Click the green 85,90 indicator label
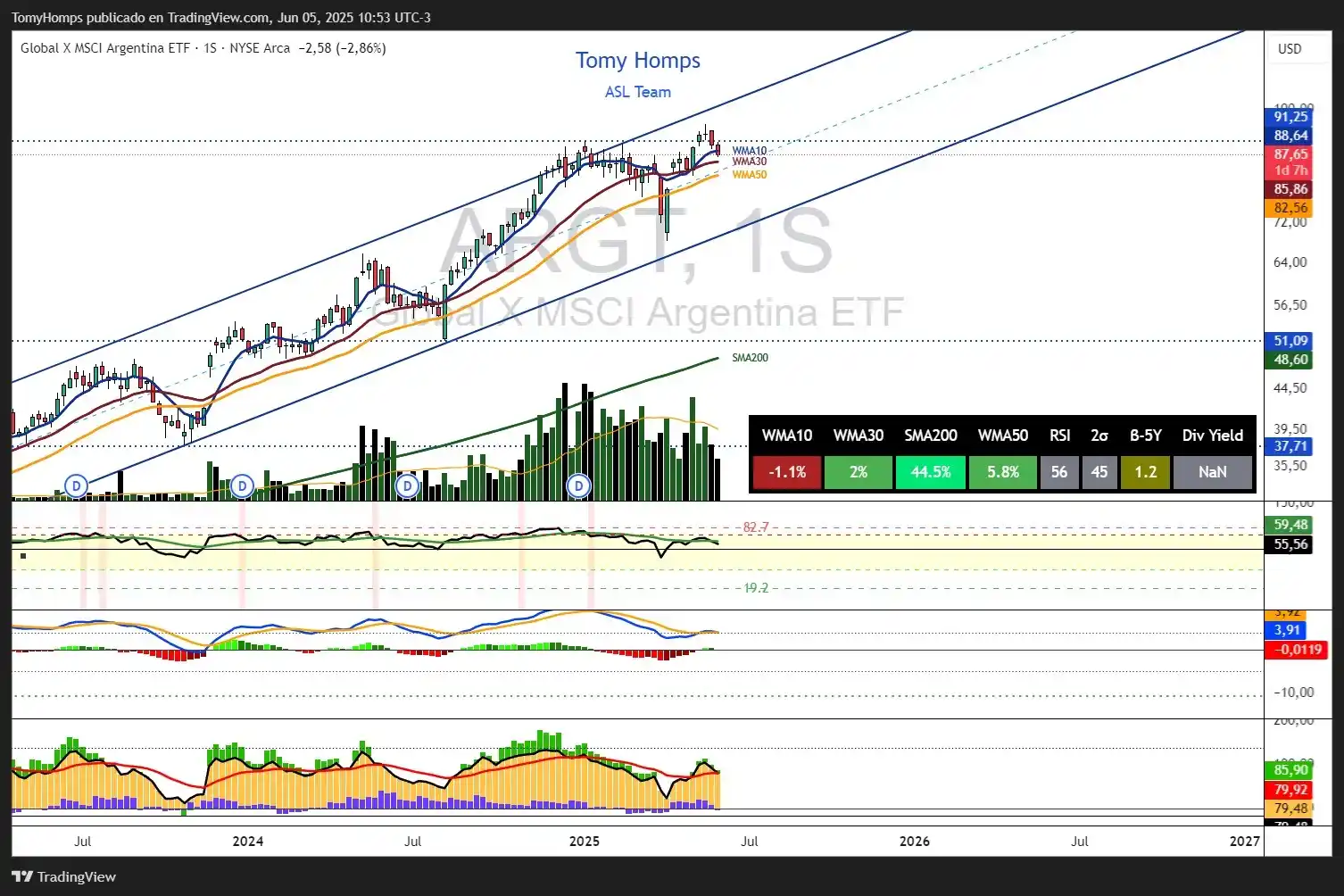Viewport: 1344px width, 896px height. click(x=1290, y=770)
